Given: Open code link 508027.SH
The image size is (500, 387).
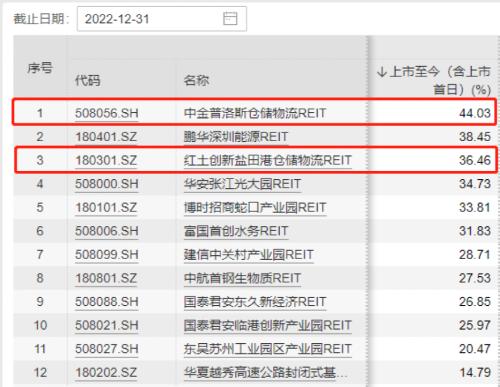Looking at the screenshot, I should [107, 349].
